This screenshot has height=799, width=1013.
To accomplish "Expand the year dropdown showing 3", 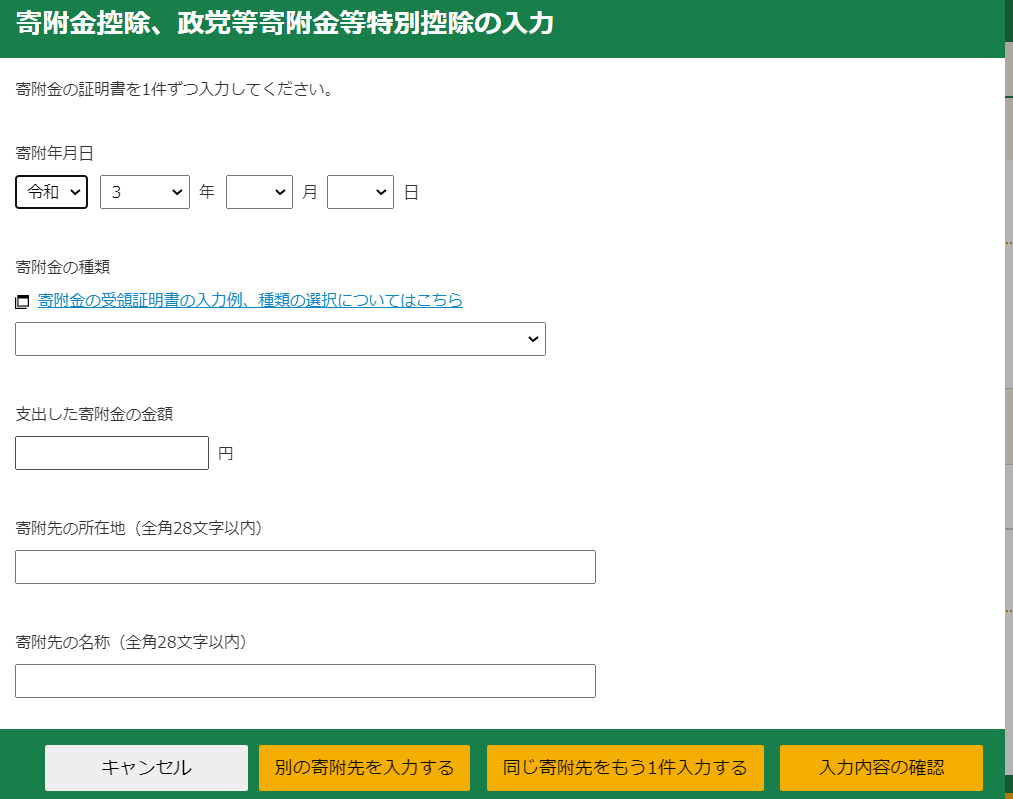I will (x=145, y=192).
